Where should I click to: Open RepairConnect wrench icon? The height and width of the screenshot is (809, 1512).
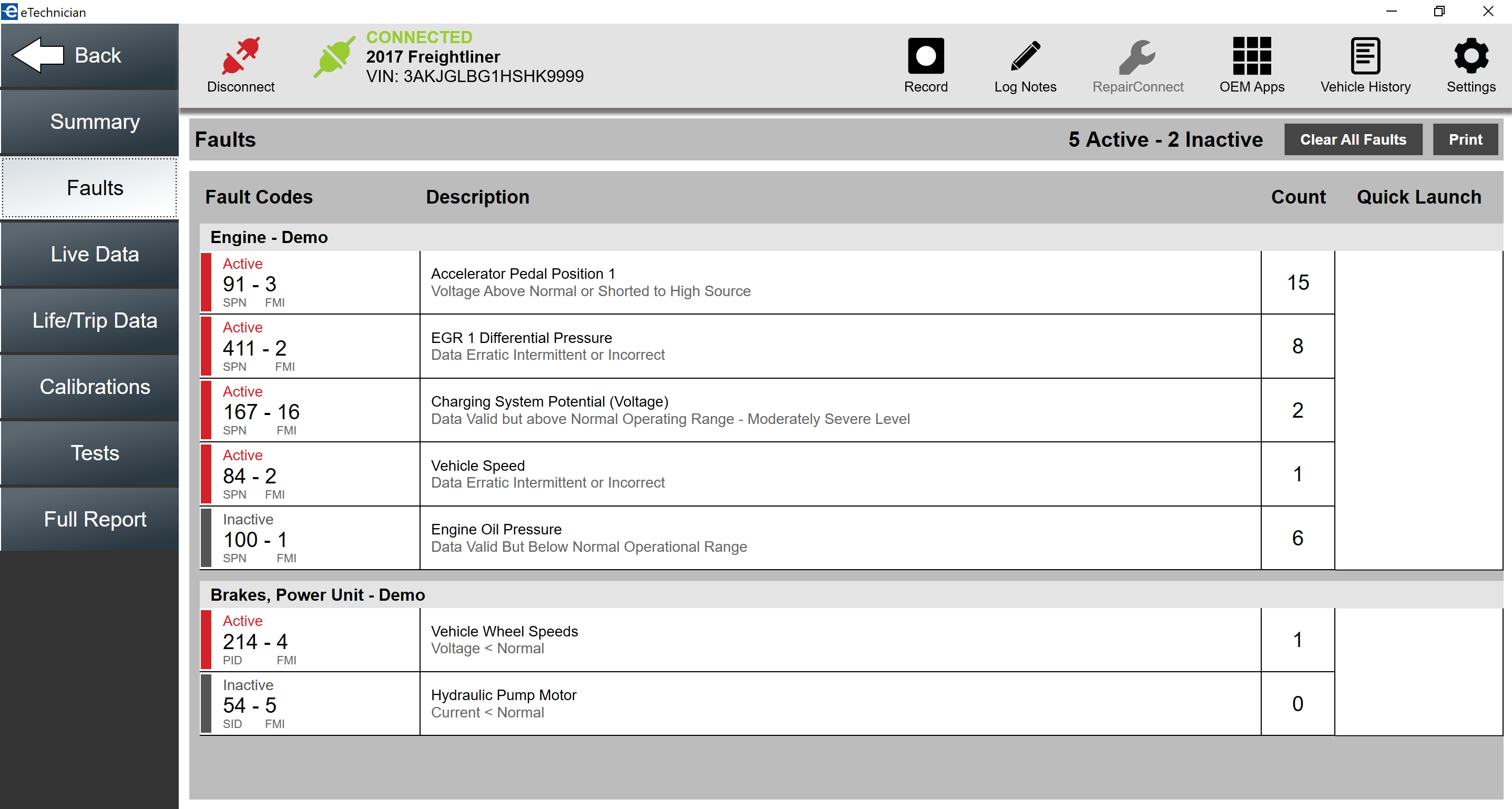click(1137, 56)
